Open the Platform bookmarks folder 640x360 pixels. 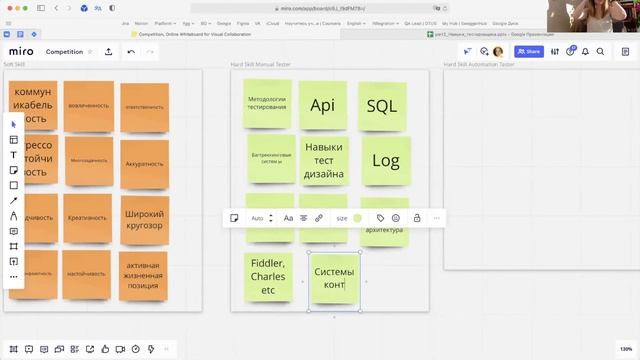165,24
